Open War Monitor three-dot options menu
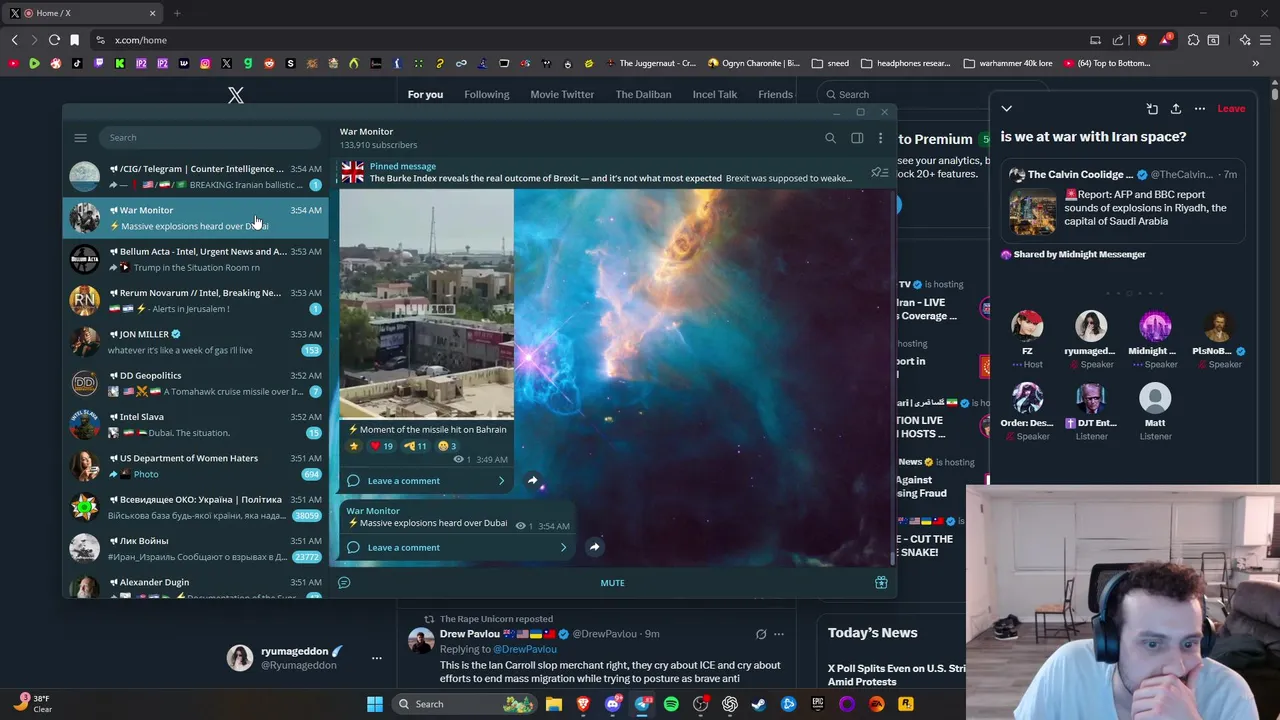This screenshot has width=1280, height=720. (x=880, y=138)
